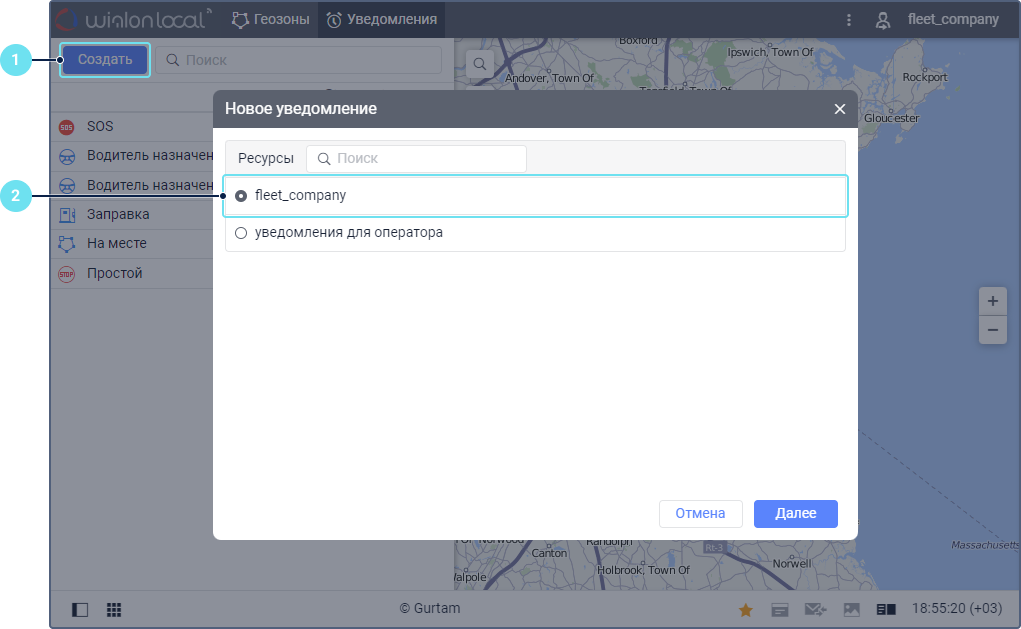Select the уведомления для оператора radio option

click(241, 233)
